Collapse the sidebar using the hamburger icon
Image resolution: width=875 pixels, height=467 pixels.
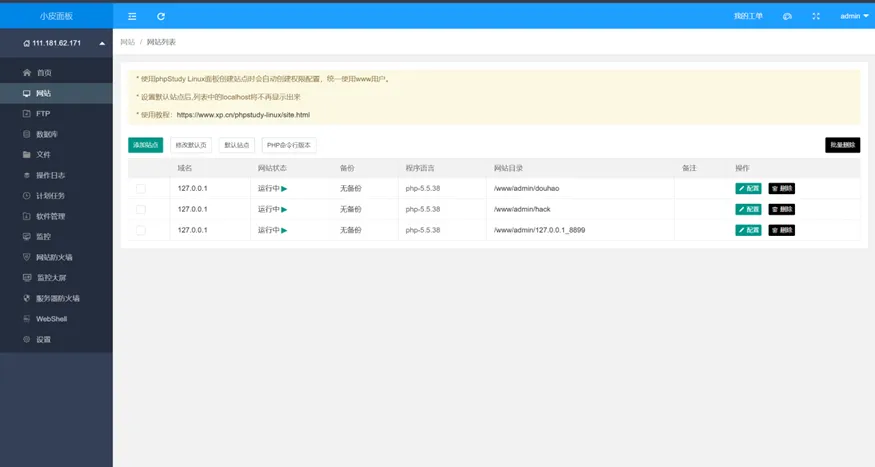[x=132, y=16]
